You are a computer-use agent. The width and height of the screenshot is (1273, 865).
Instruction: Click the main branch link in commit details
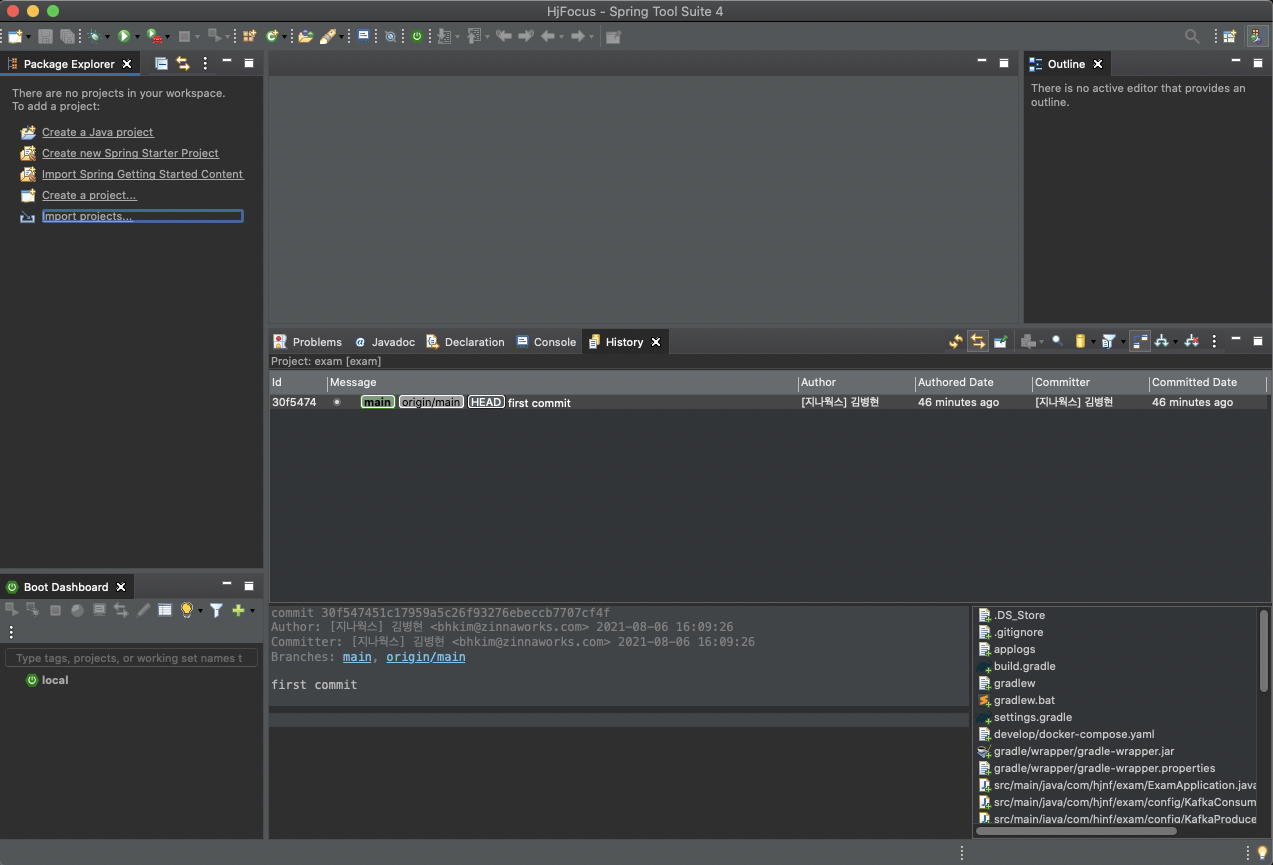coord(357,657)
